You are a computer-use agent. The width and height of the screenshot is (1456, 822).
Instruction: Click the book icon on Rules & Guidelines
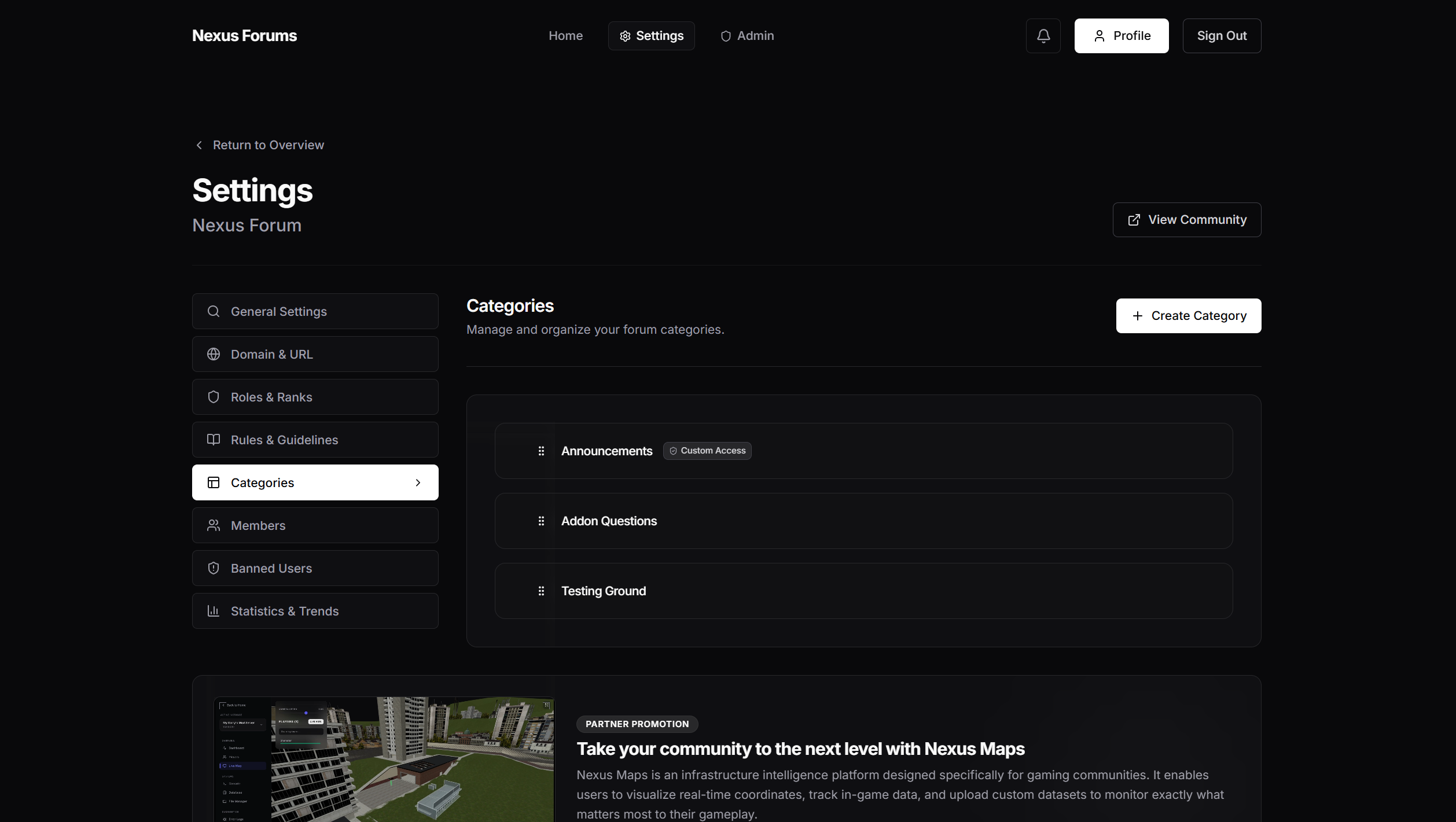(x=214, y=440)
